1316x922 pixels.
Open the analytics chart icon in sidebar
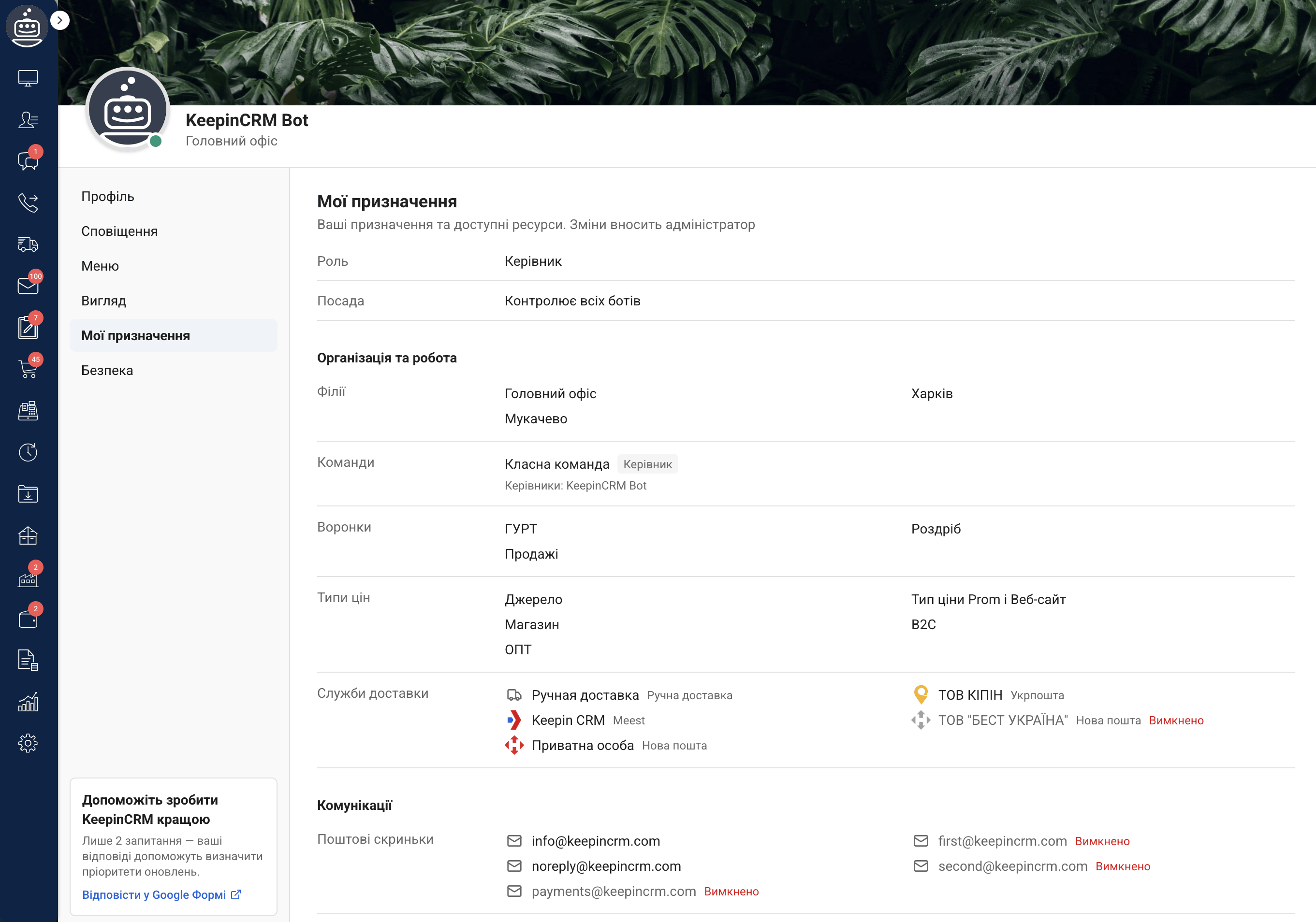28,701
